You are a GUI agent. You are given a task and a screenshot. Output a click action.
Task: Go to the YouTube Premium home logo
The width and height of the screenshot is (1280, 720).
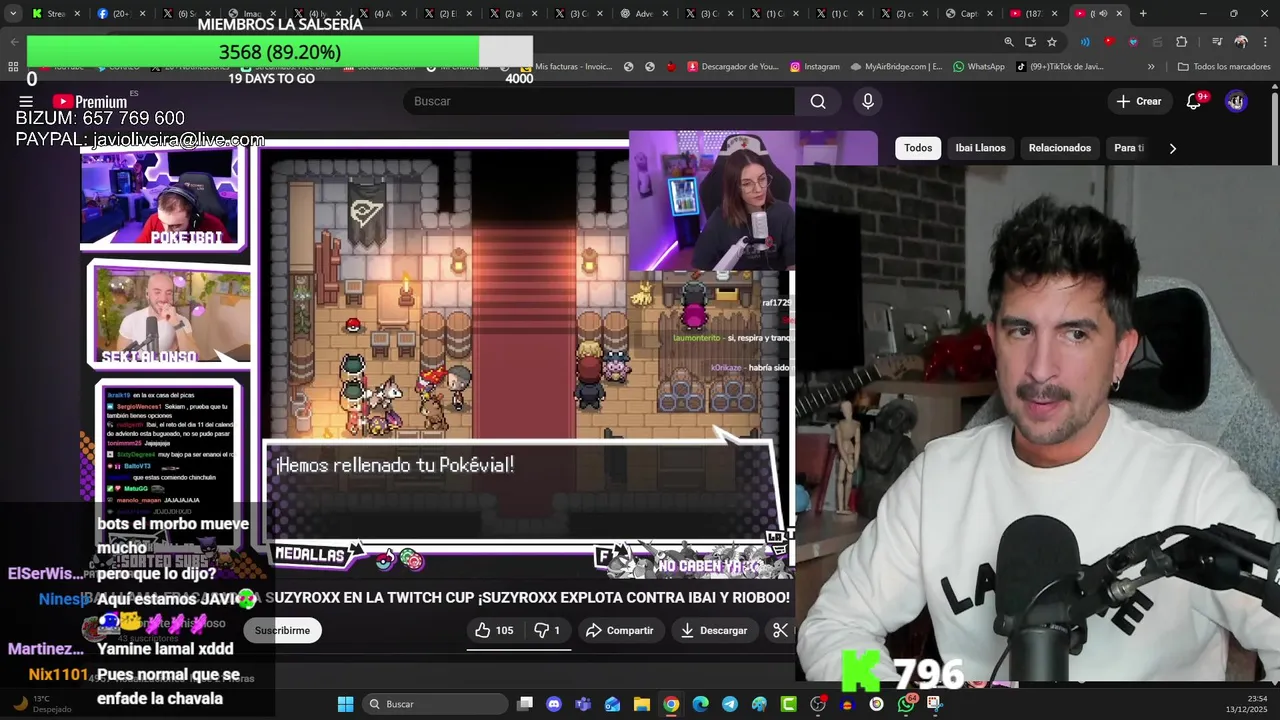click(90, 101)
